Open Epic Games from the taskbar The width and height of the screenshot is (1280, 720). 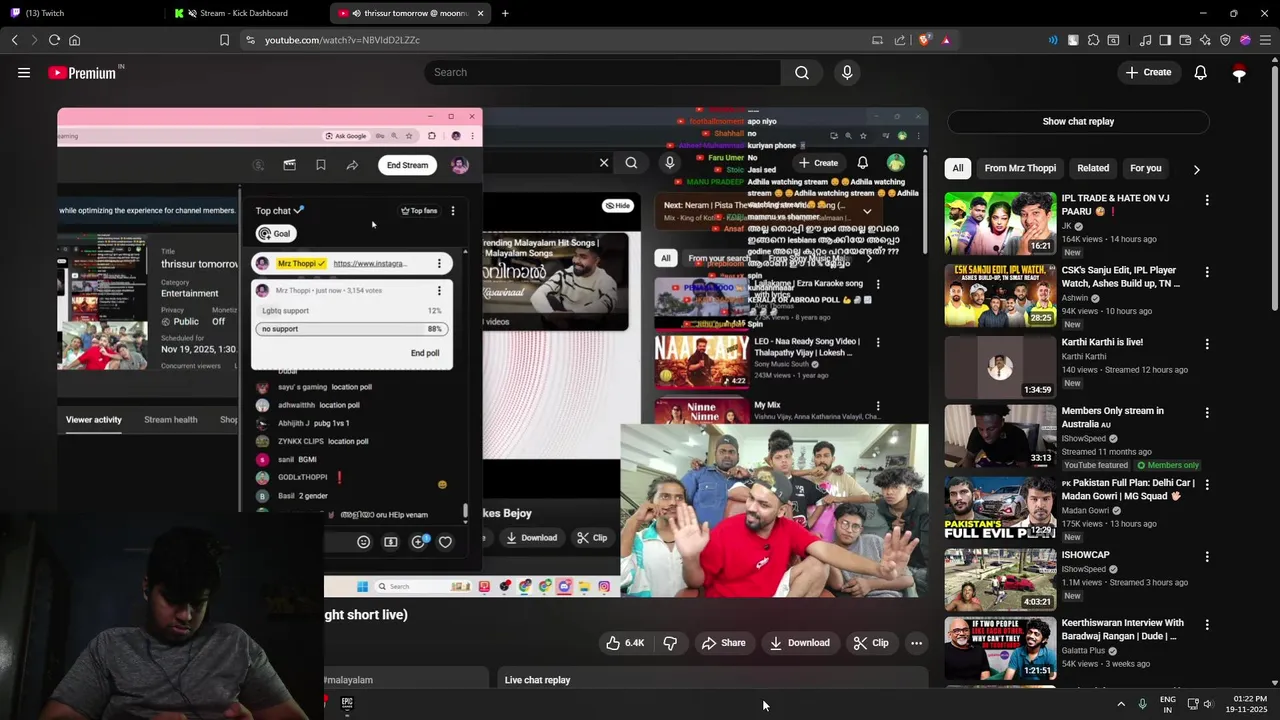[347, 703]
